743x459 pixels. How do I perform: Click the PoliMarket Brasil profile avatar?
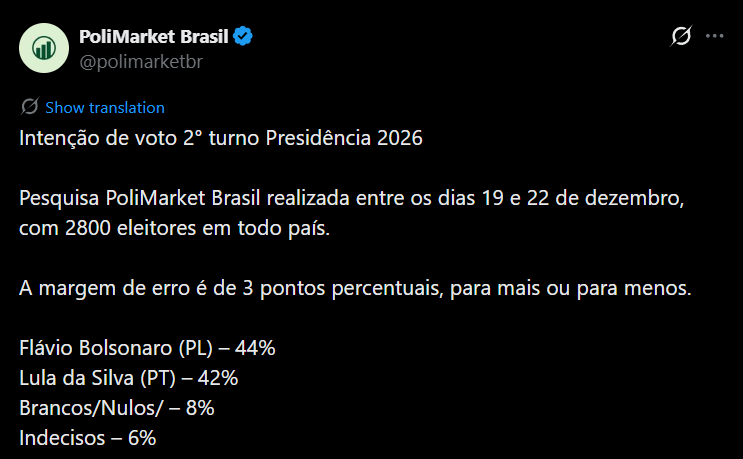point(43,47)
